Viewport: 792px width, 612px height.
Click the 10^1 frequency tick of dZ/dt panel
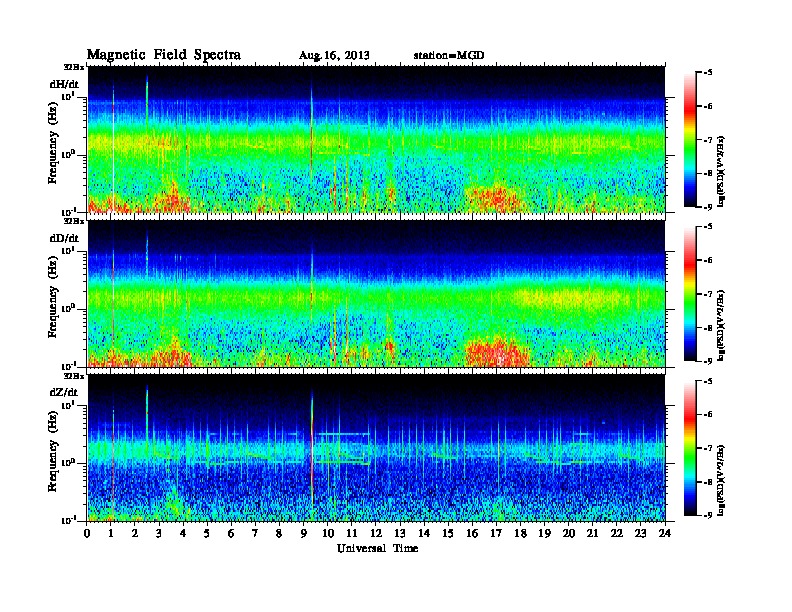(69, 405)
